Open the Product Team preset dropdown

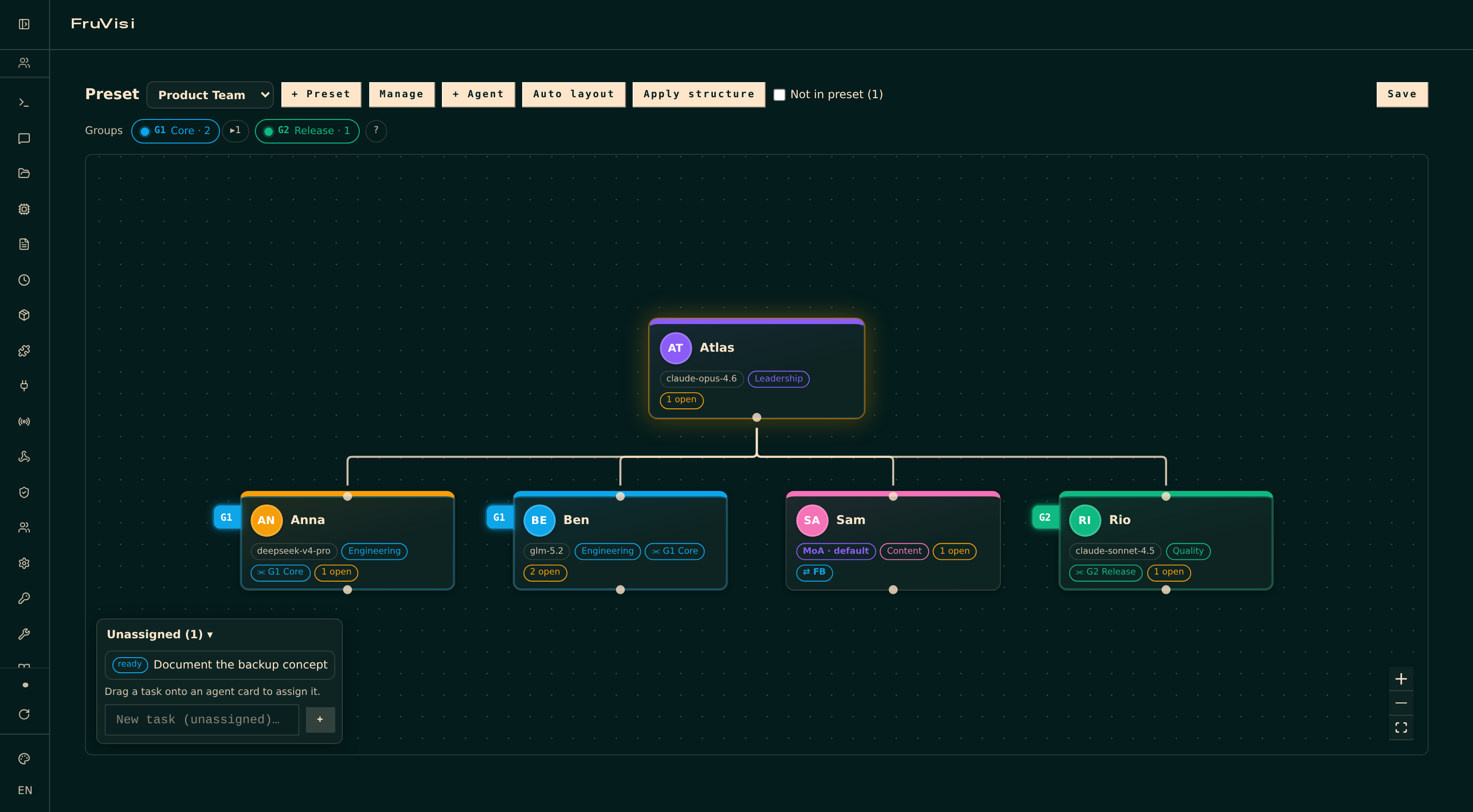click(x=210, y=95)
